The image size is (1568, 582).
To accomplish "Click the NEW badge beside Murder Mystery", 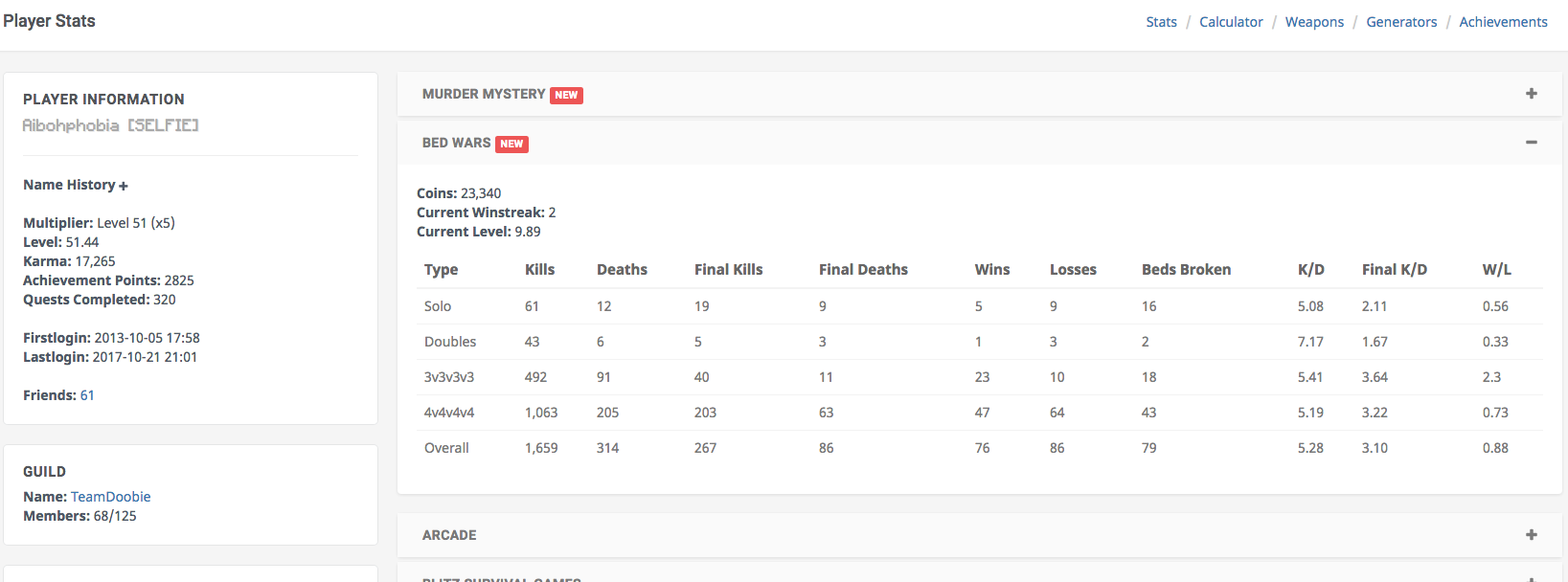I will tap(566, 95).
